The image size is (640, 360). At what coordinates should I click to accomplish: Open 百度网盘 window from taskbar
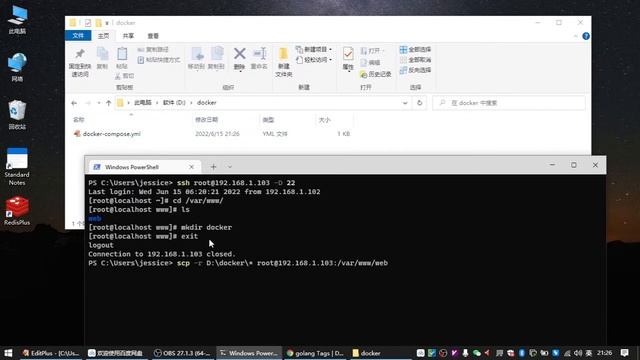click(x=116, y=353)
